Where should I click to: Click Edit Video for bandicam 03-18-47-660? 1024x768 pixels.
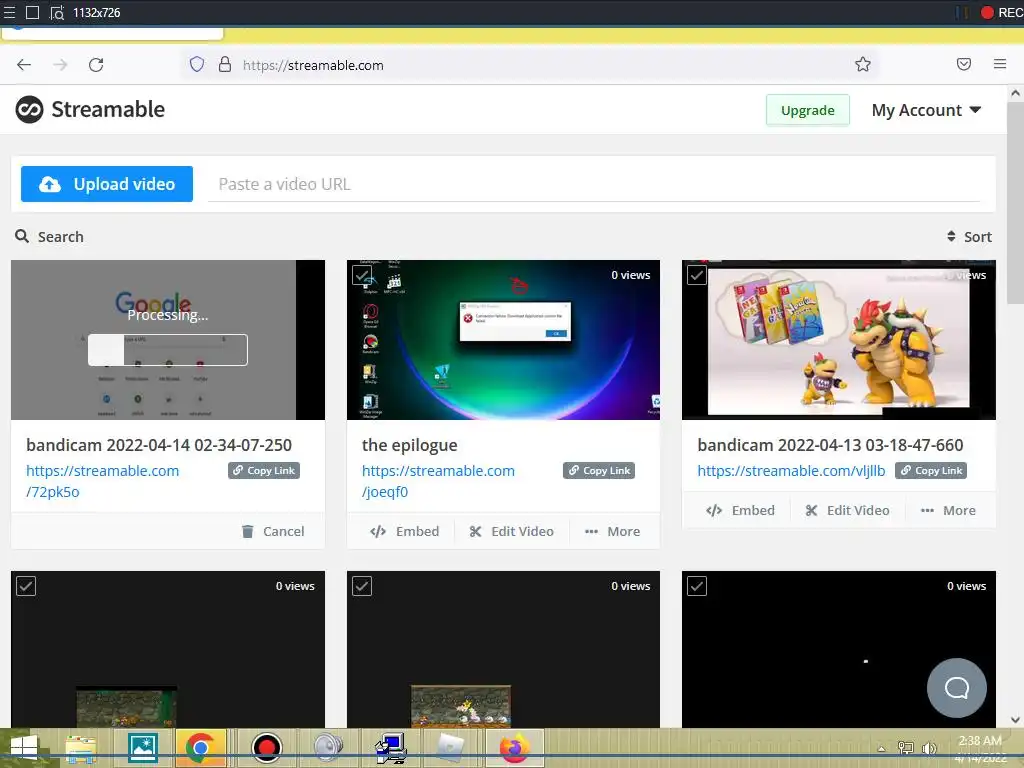coord(847,511)
